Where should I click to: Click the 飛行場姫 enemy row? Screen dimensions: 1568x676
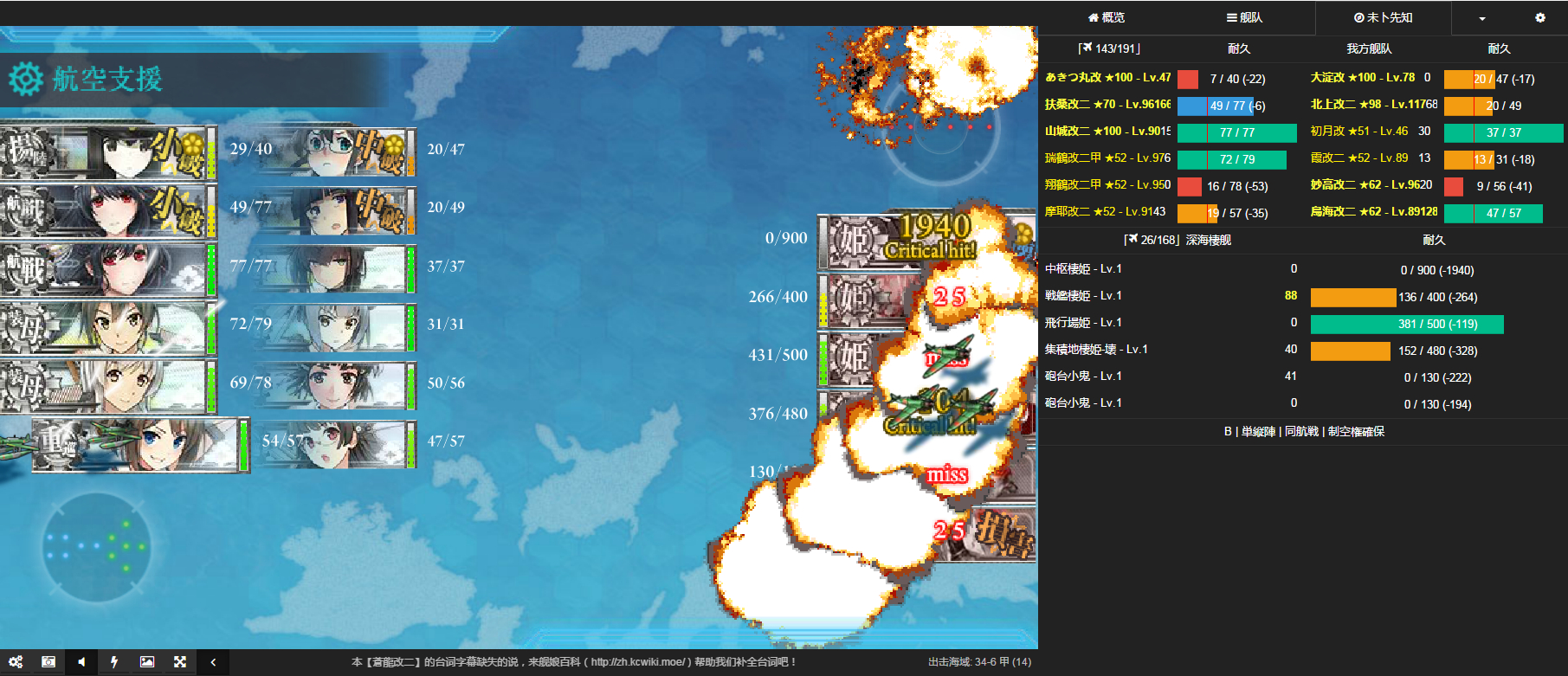tap(1303, 324)
